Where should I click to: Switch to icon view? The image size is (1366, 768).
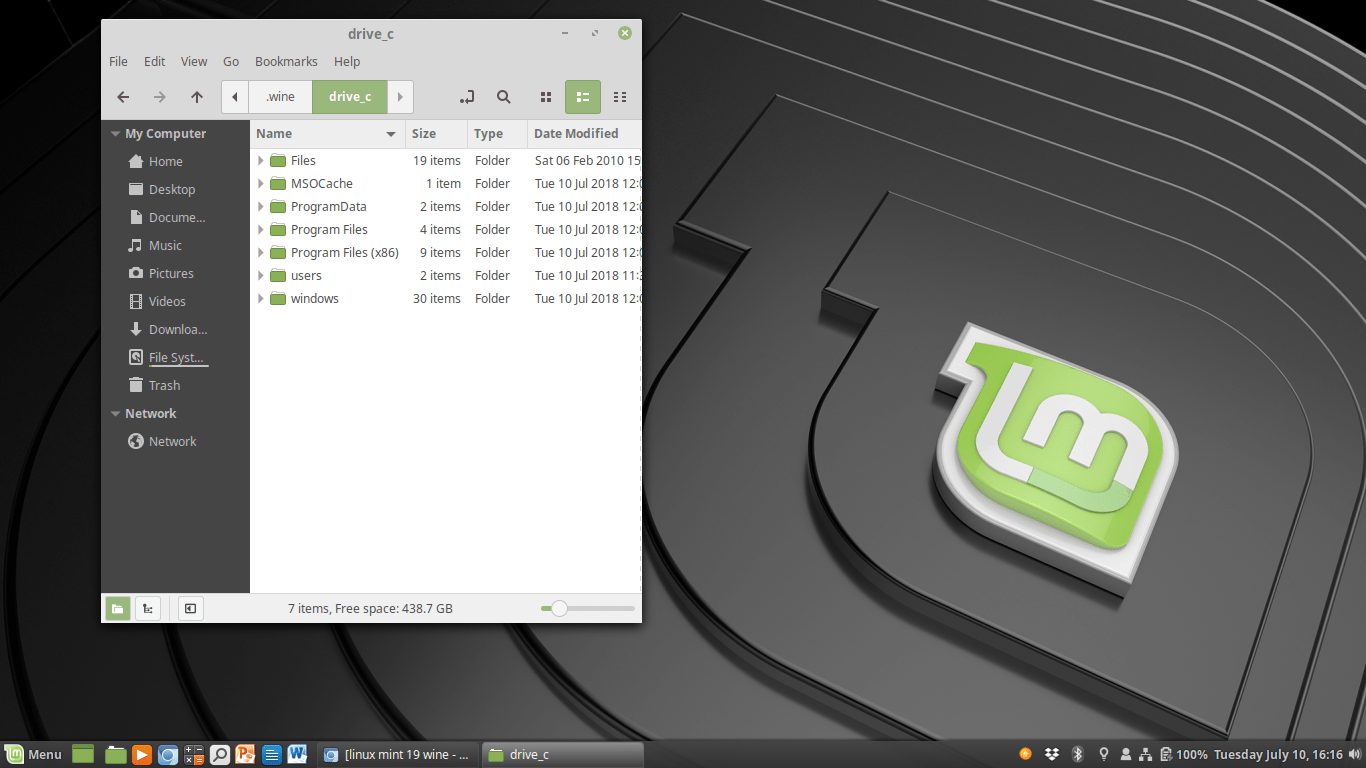546,97
